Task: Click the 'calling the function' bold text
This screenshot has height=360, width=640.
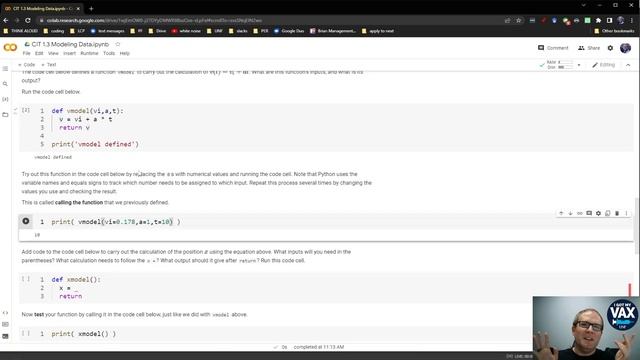Action: 79,202
